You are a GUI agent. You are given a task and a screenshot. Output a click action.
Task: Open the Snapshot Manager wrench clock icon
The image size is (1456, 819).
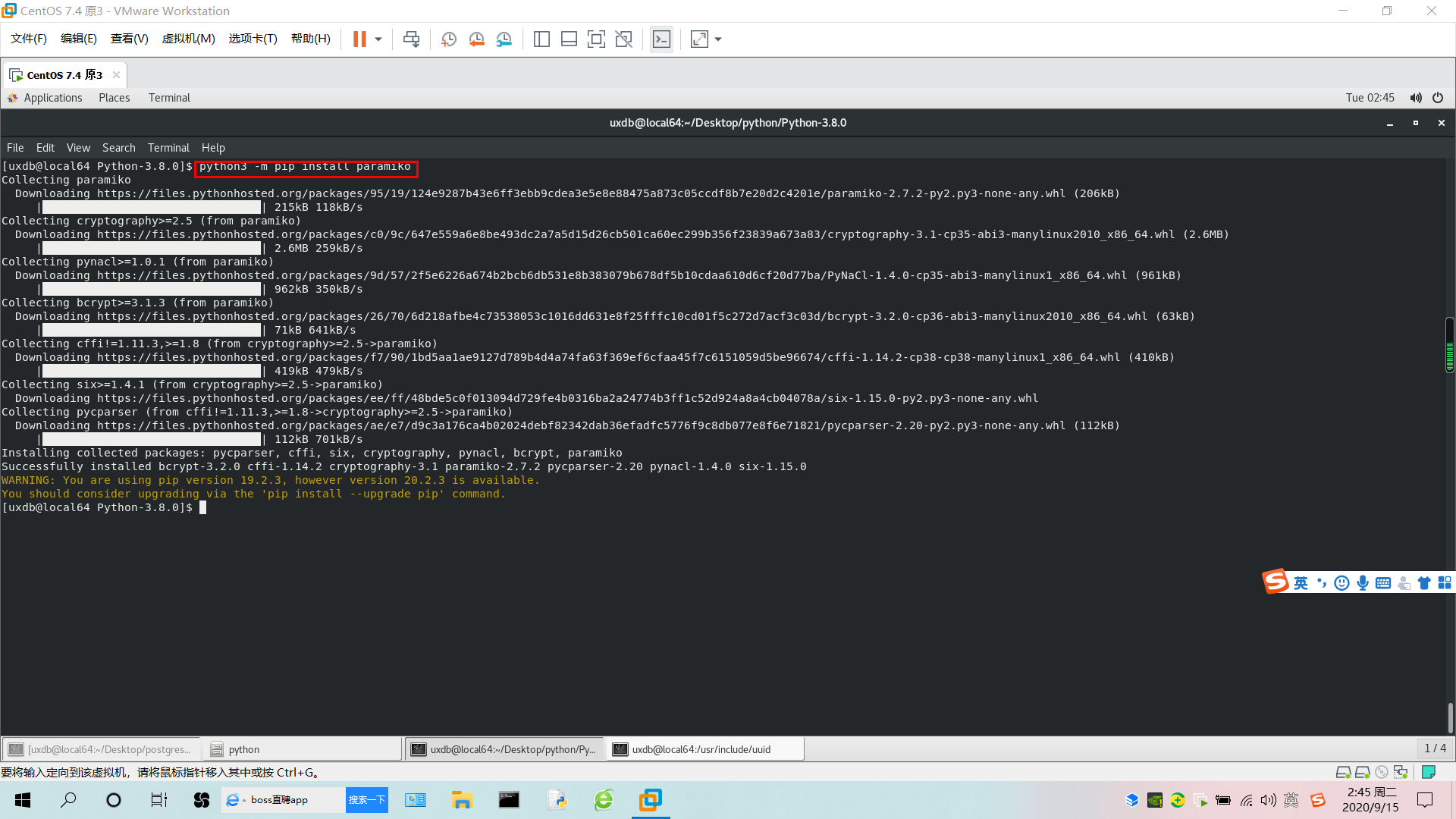tap(504, 39)
